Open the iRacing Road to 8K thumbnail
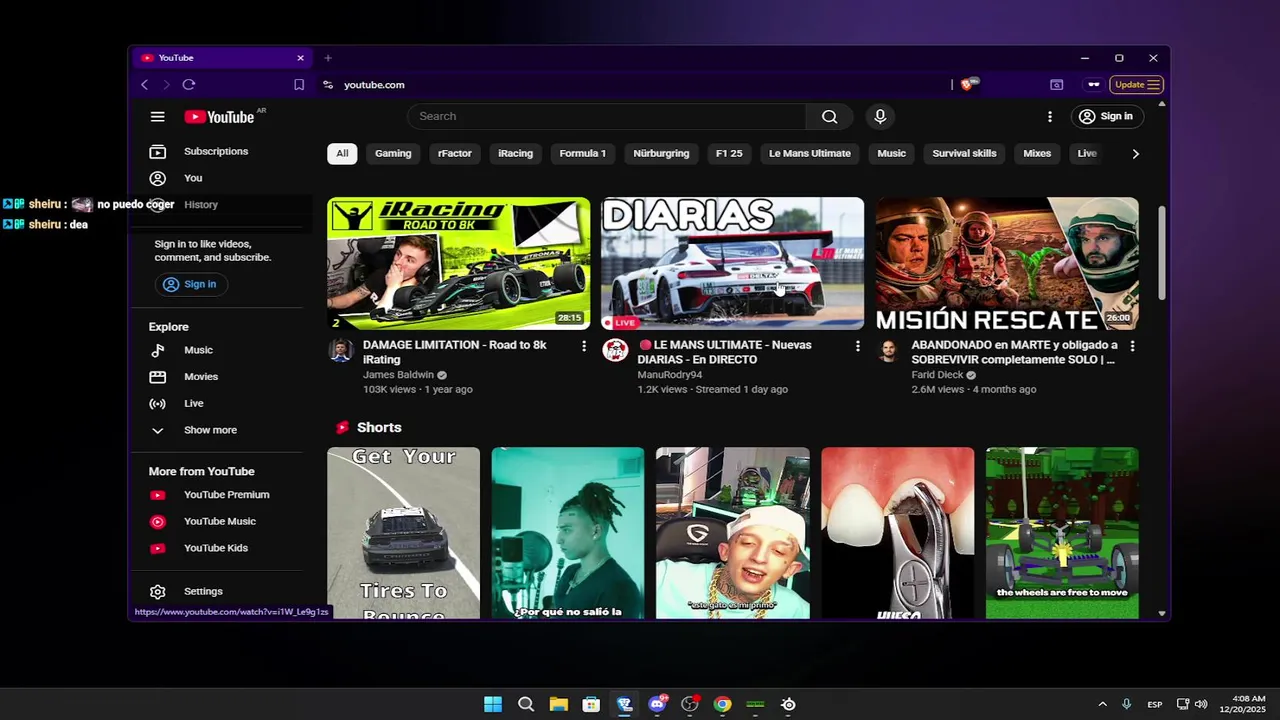The width and height of the screenshot is (1280, 720). (x=459, y=264)
